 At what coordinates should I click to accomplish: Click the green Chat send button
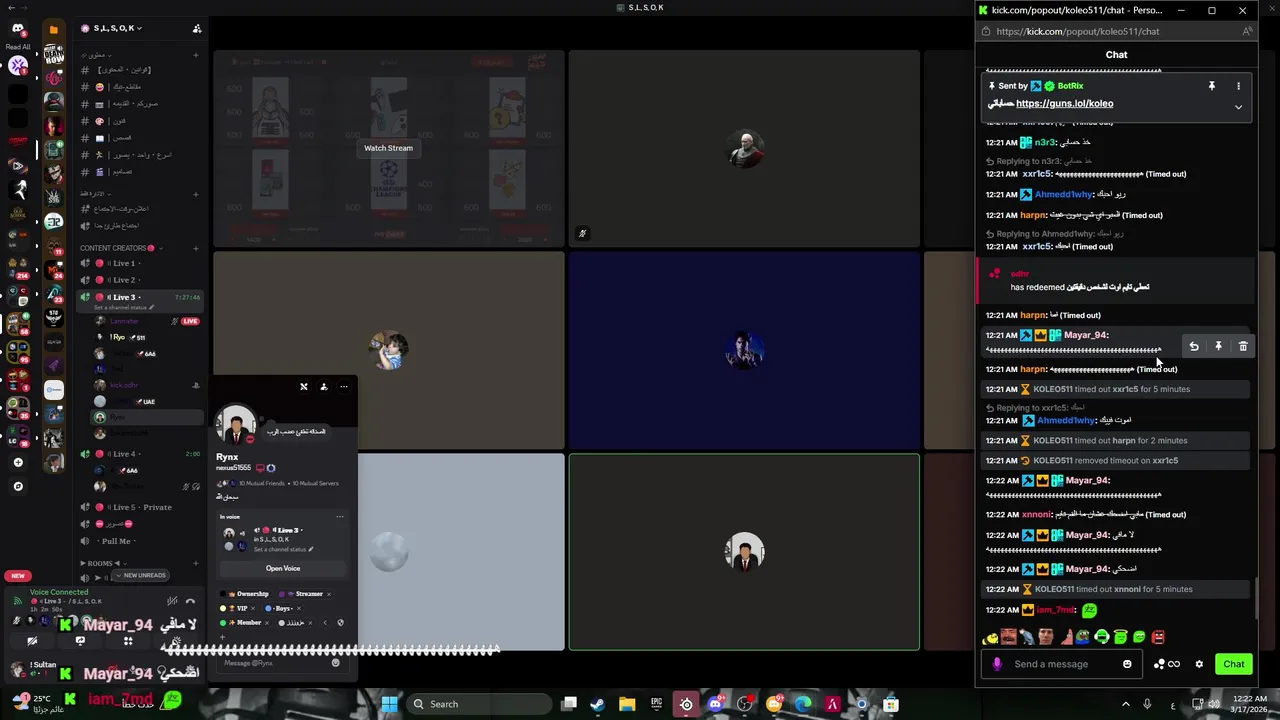tap(1234, 664)
